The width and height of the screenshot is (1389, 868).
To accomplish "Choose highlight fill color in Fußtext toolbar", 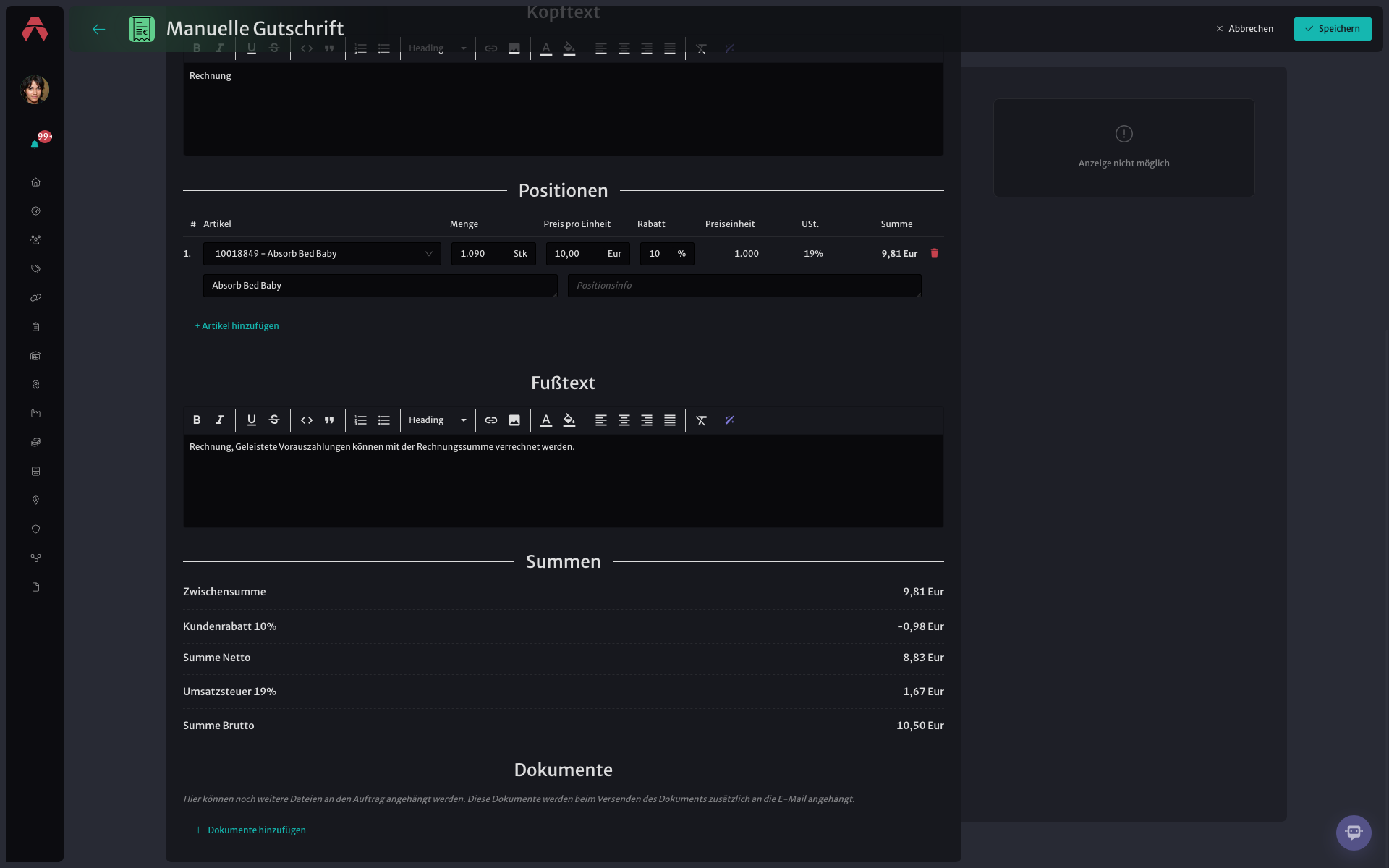I will tap(569, 420).
